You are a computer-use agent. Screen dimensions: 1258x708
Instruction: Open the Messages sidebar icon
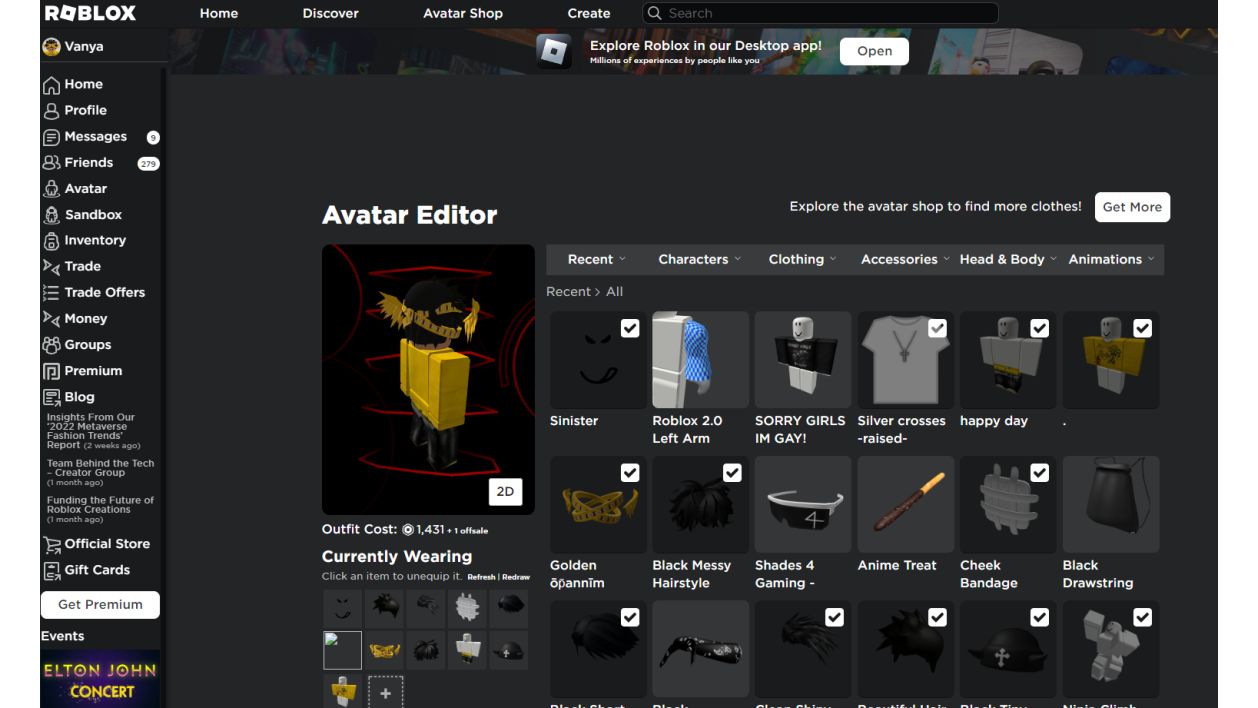(x=51, y=137)
